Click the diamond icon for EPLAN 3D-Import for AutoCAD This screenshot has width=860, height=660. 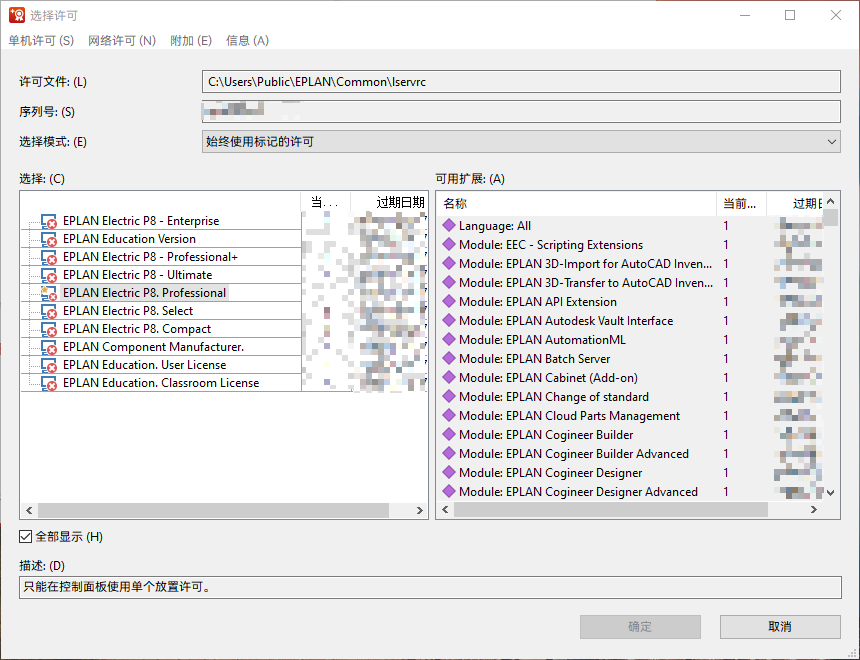[449, 263]
